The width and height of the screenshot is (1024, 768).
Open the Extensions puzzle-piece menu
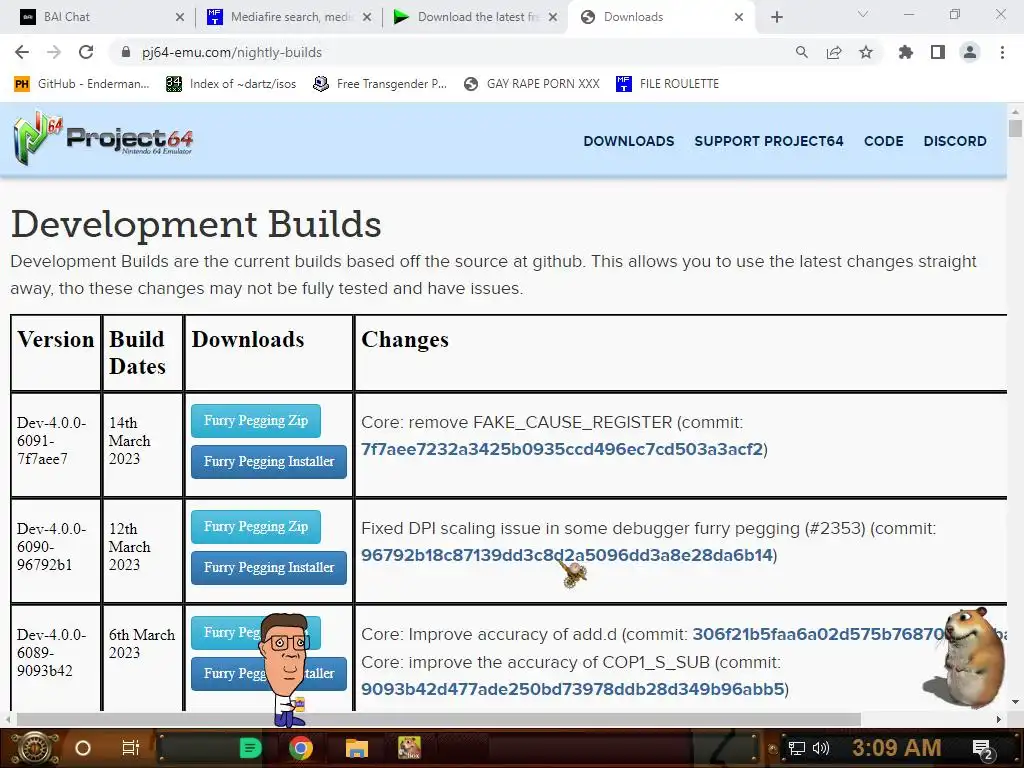point(905,52)
